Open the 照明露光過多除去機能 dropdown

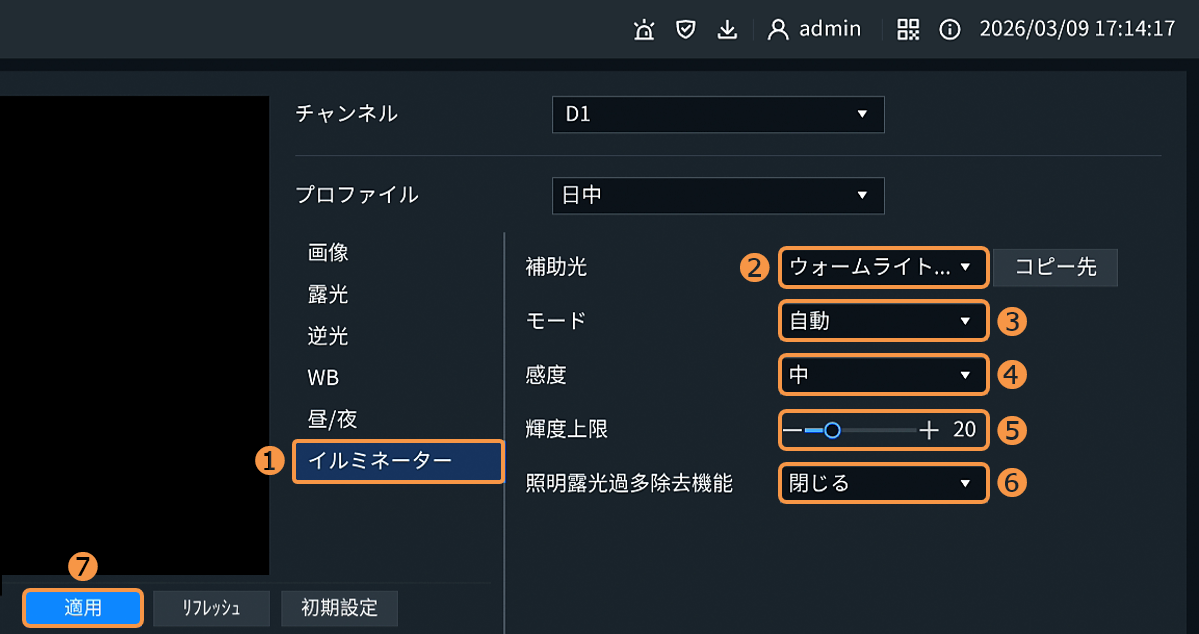tap(883, 484)
